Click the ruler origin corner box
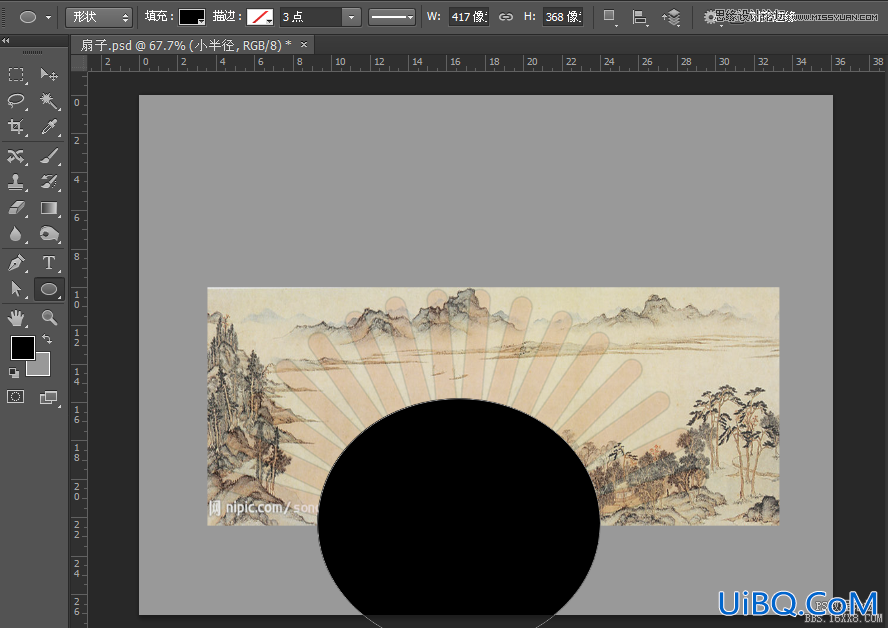Viewport: 888px width, 628px height. click(x=79, y=63)
